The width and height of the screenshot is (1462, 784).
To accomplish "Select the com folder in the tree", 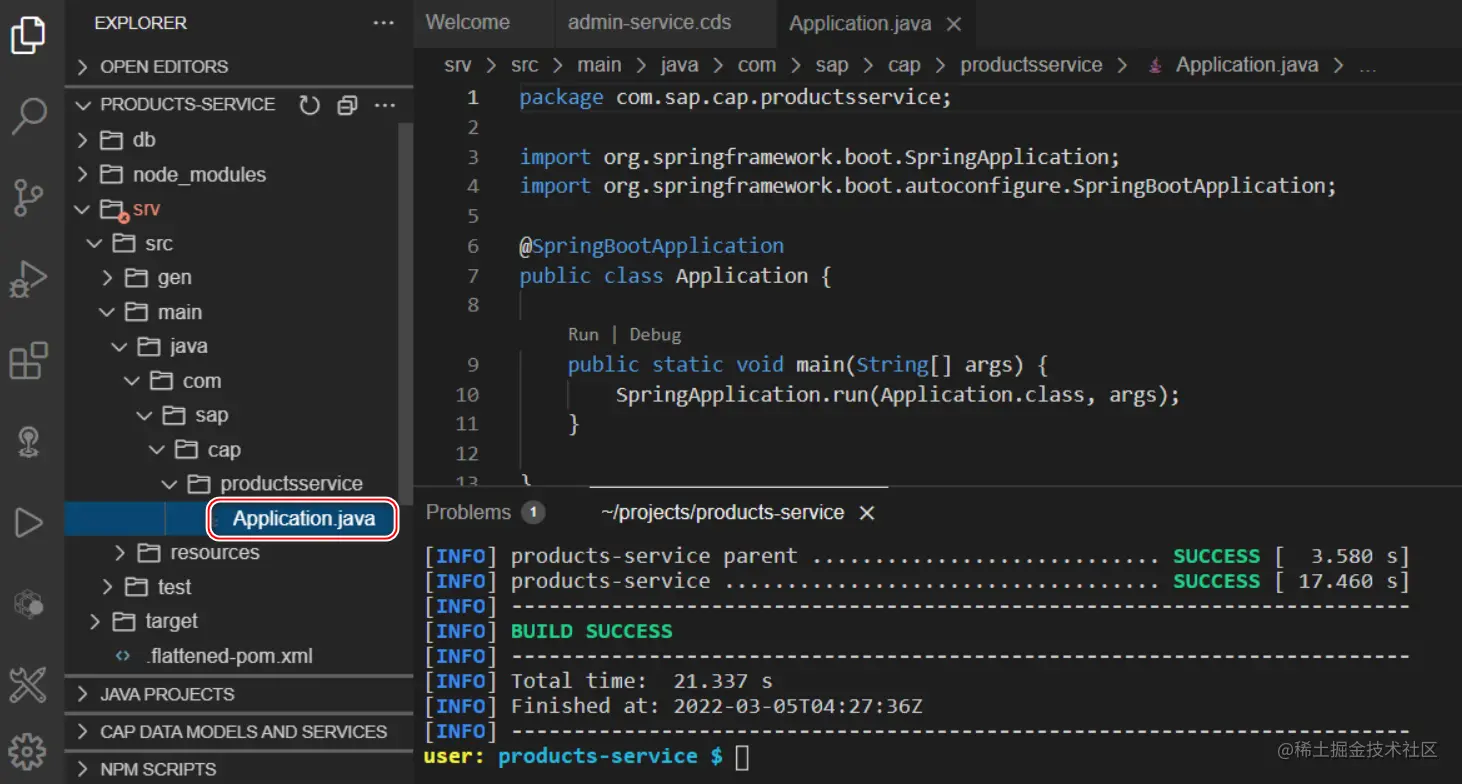I will (x=202, y=382).
